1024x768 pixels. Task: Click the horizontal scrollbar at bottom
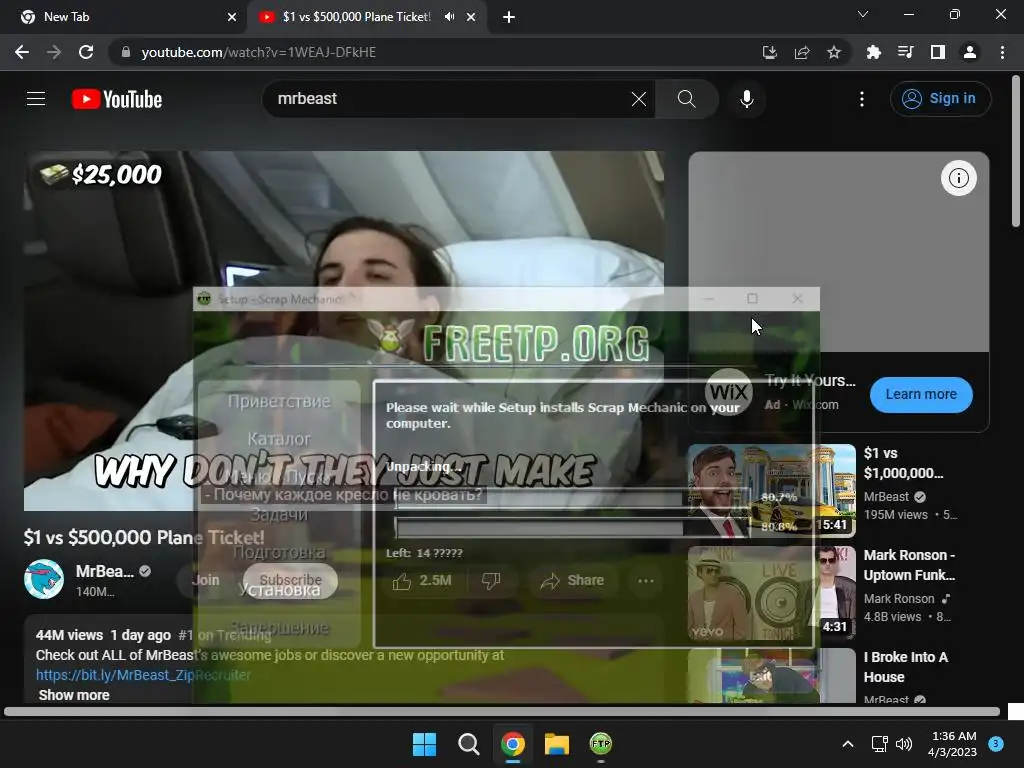click(x=502, y=711)
